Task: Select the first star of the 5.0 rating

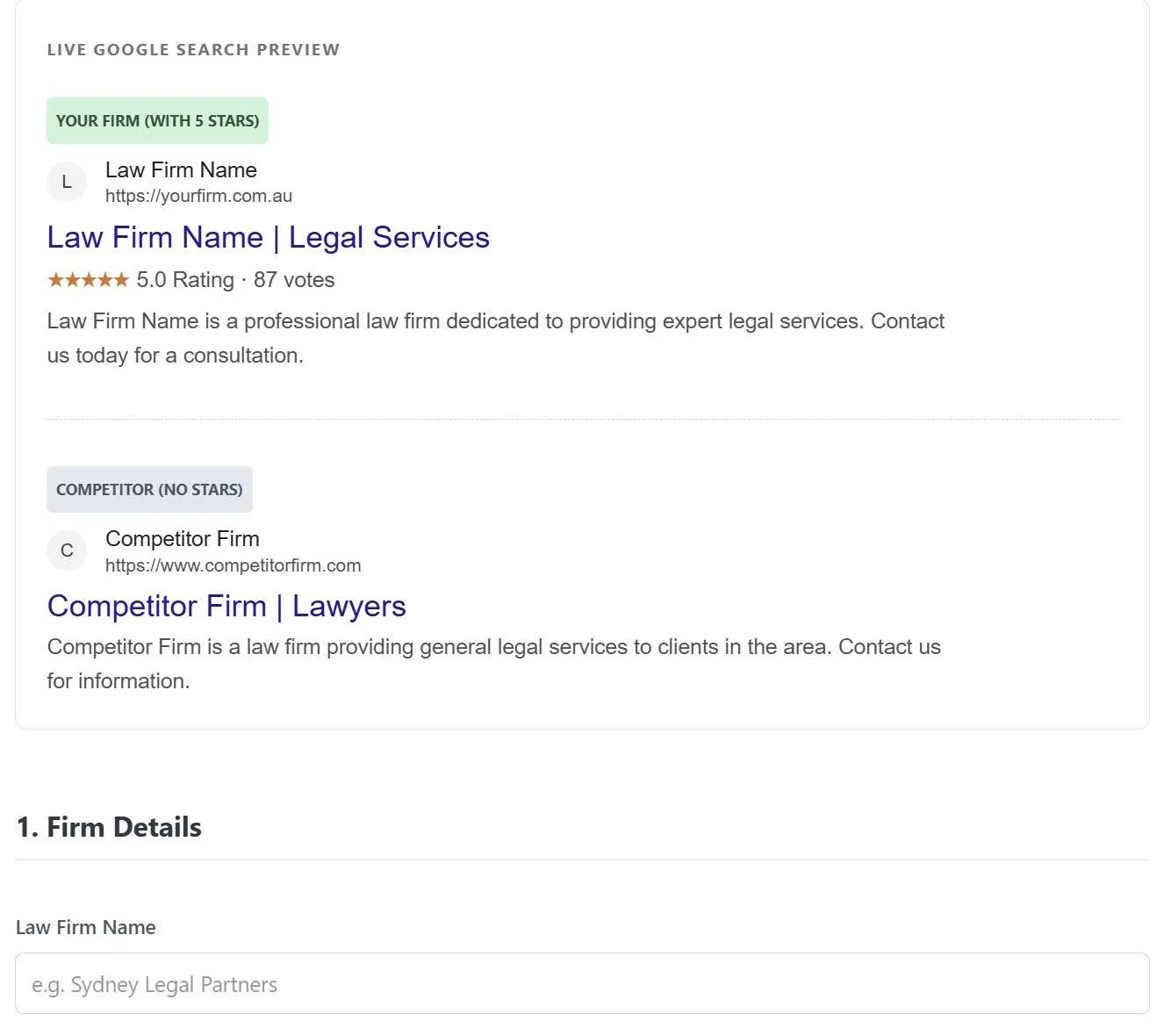Action: (x=54, y=279)
